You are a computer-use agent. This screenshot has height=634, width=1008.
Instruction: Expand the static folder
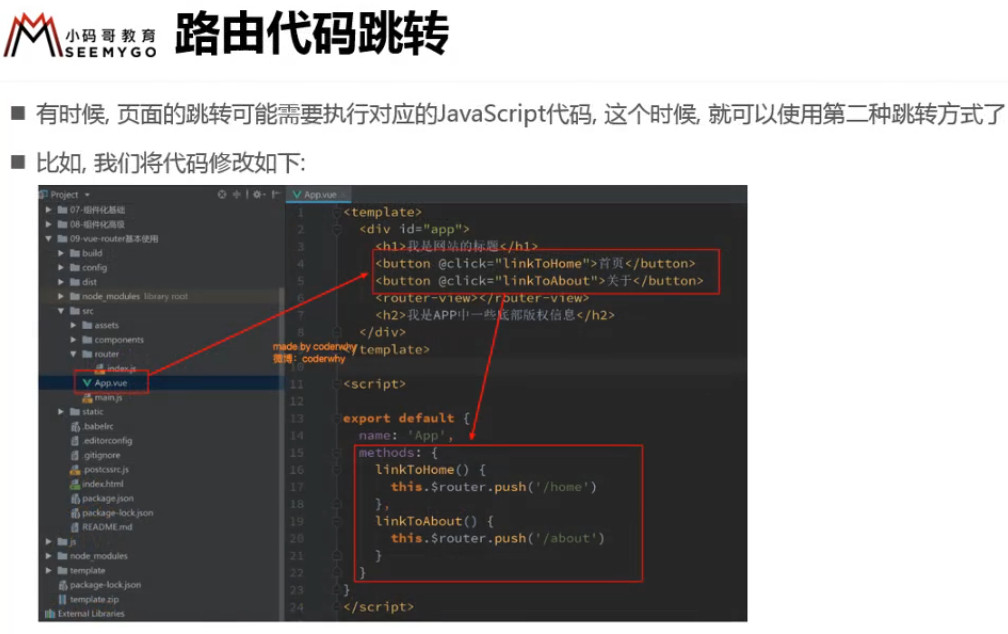tap(61, 412)
